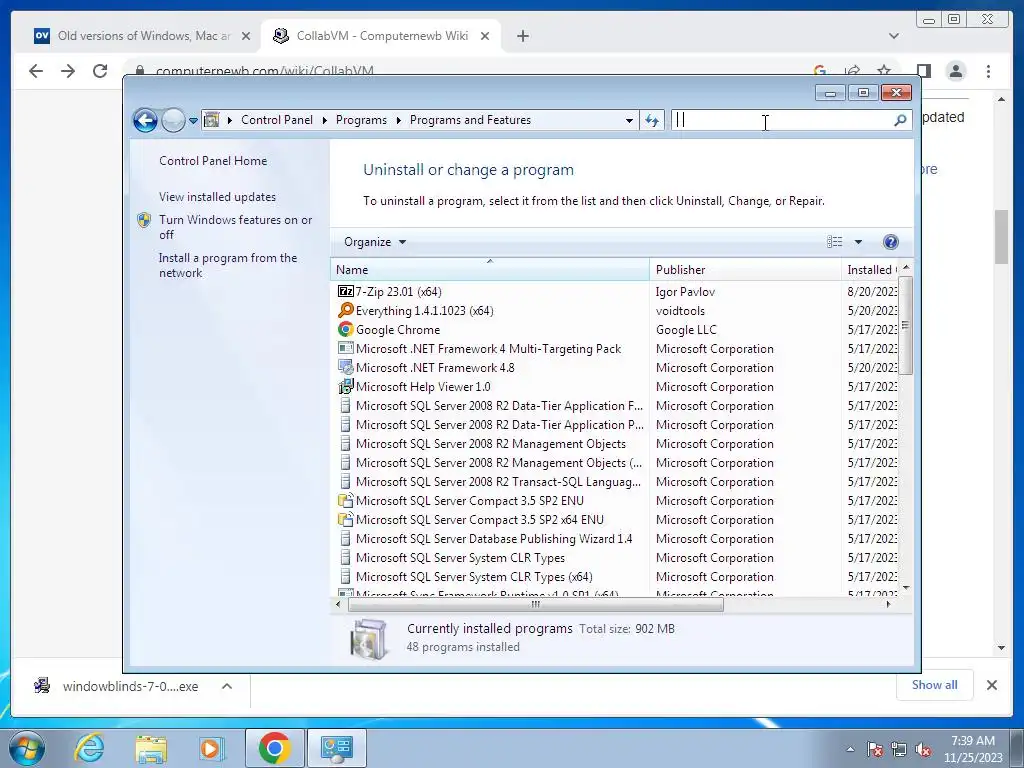Image resolution: width=1024 pixels, height=768 pixels.
Task: Select the Google Chrome program icon
Action: click(x=345, y=329)
